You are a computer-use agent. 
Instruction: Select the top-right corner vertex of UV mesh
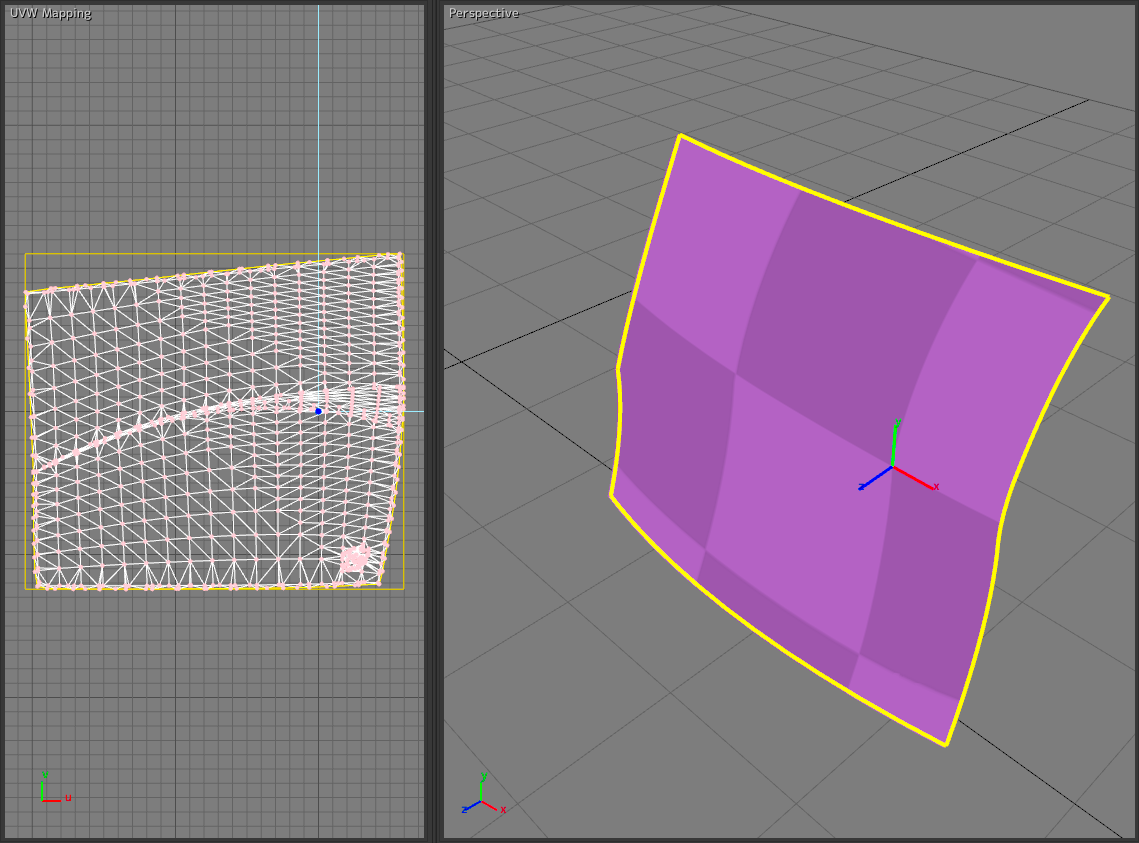400,255
